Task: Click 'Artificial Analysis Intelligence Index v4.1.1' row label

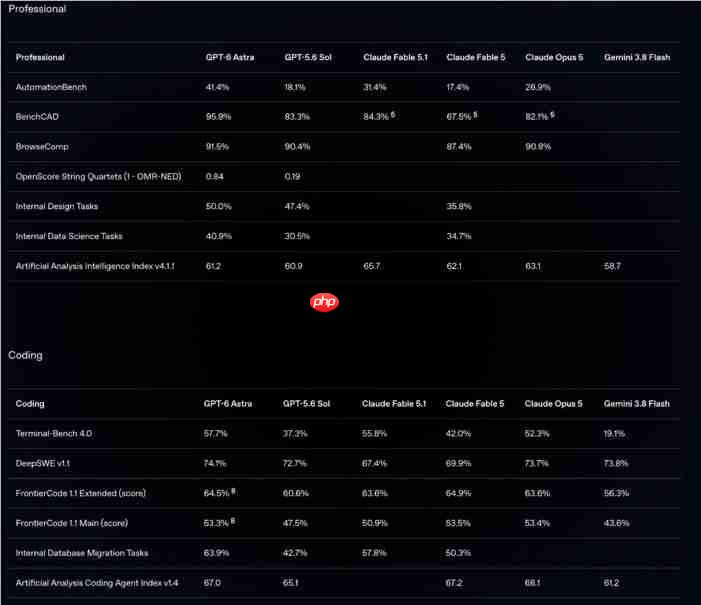Action: click(x=95, y=266)
